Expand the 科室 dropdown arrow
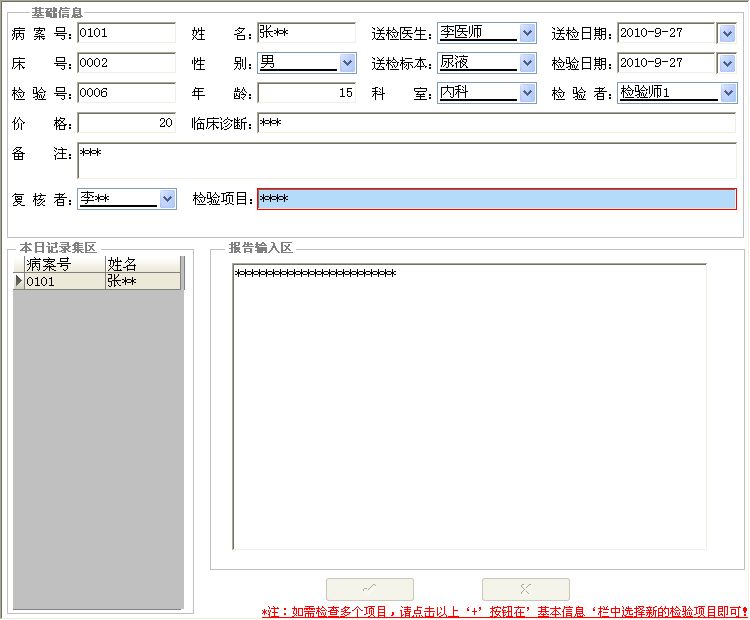 (x=527, y=93)
